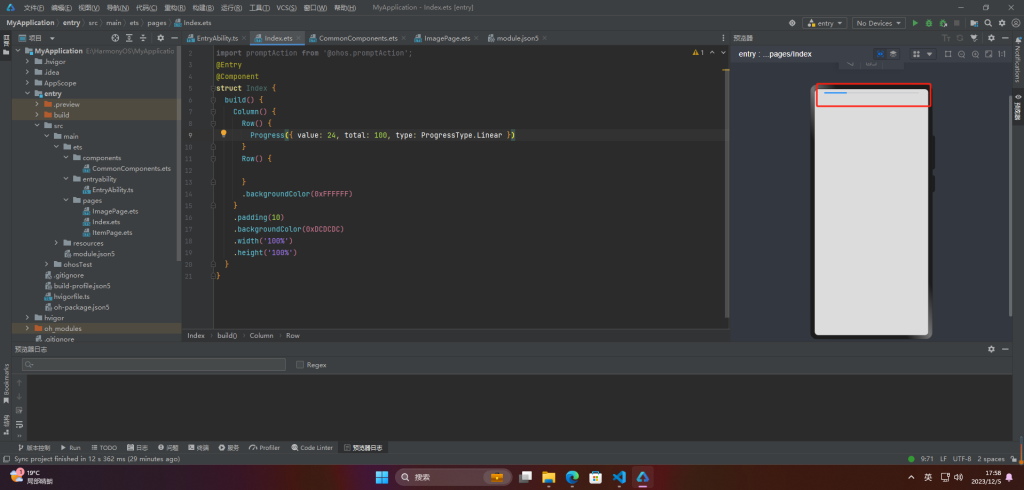Open the Profiler tool window

[x=265, y=448]
